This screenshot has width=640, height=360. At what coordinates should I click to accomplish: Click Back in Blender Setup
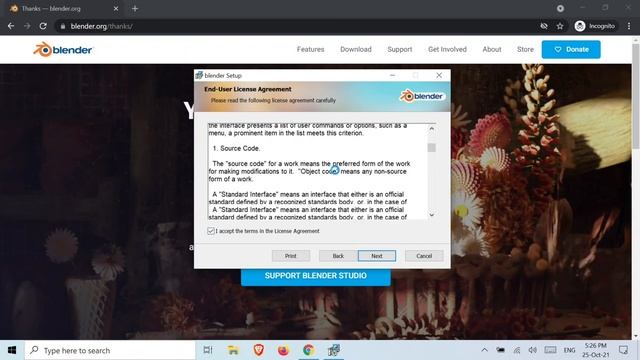coord(338,256)
